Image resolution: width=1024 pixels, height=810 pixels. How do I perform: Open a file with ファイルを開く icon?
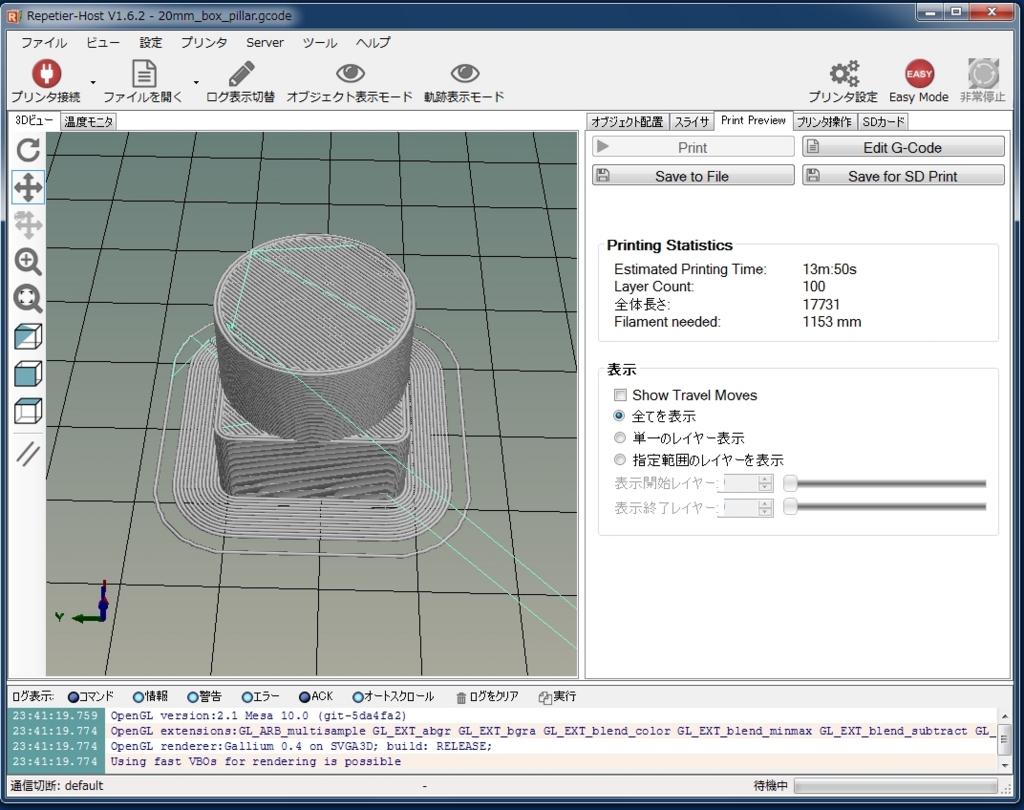(144, 74)
